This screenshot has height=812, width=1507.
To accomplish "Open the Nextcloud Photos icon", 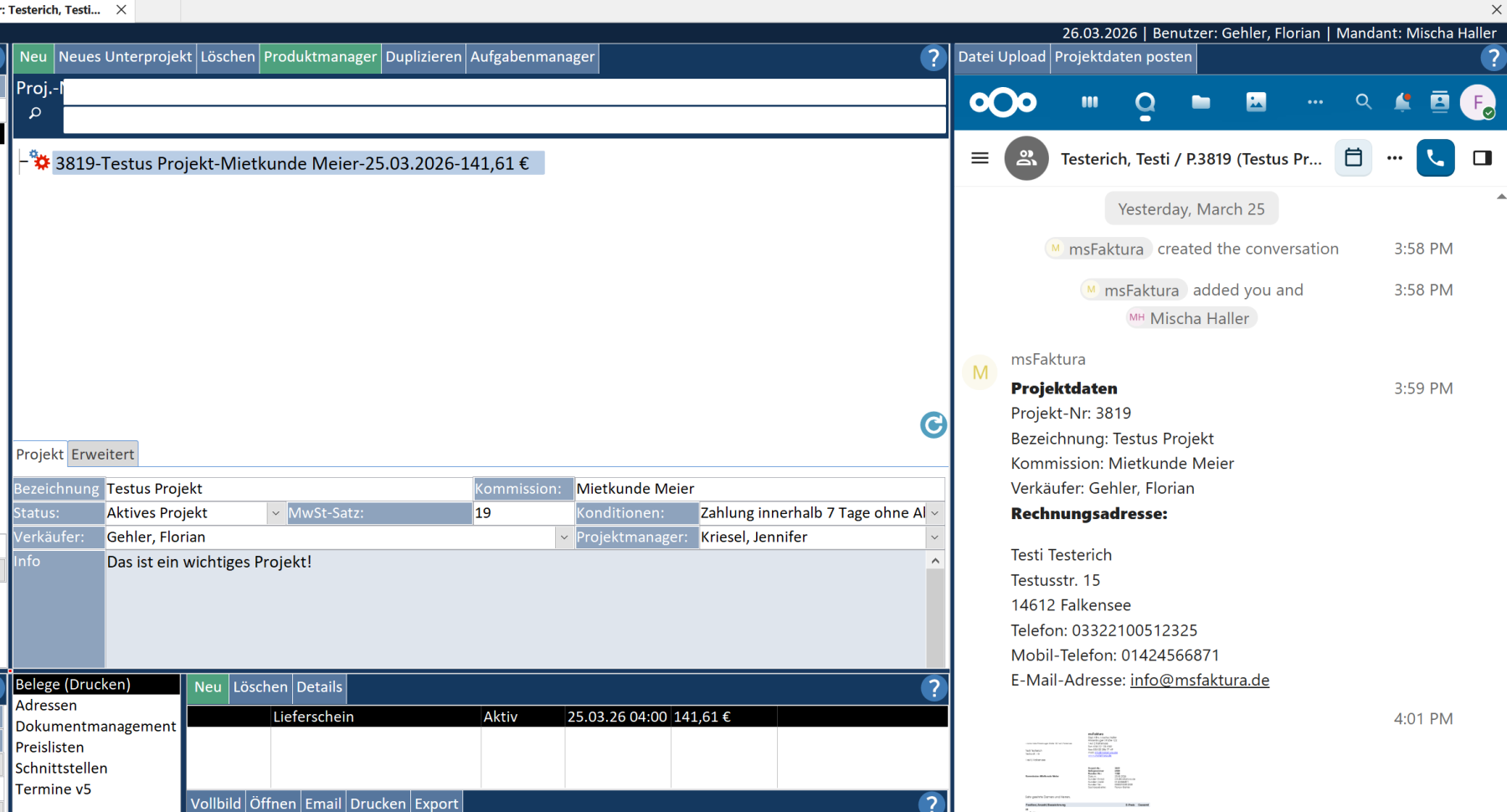I will tap(1256, 102).
